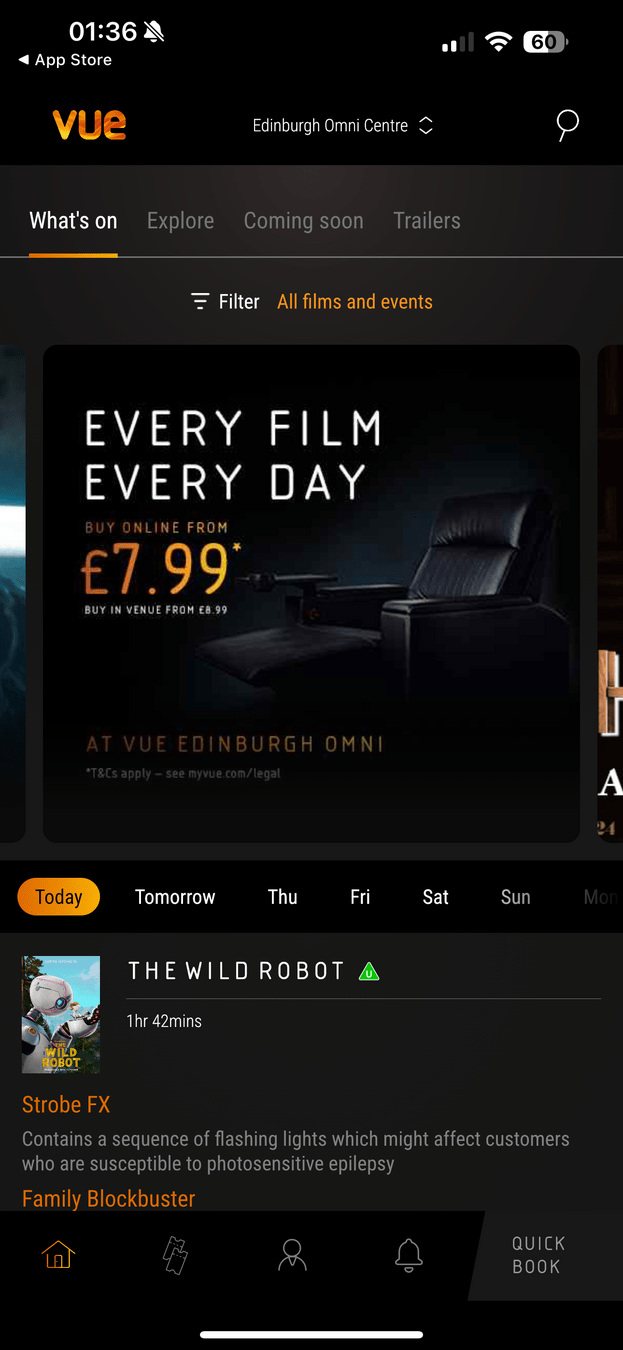Select Tomorrow in the date strip
The image size is (623, 1350).
tap(175, 897)
